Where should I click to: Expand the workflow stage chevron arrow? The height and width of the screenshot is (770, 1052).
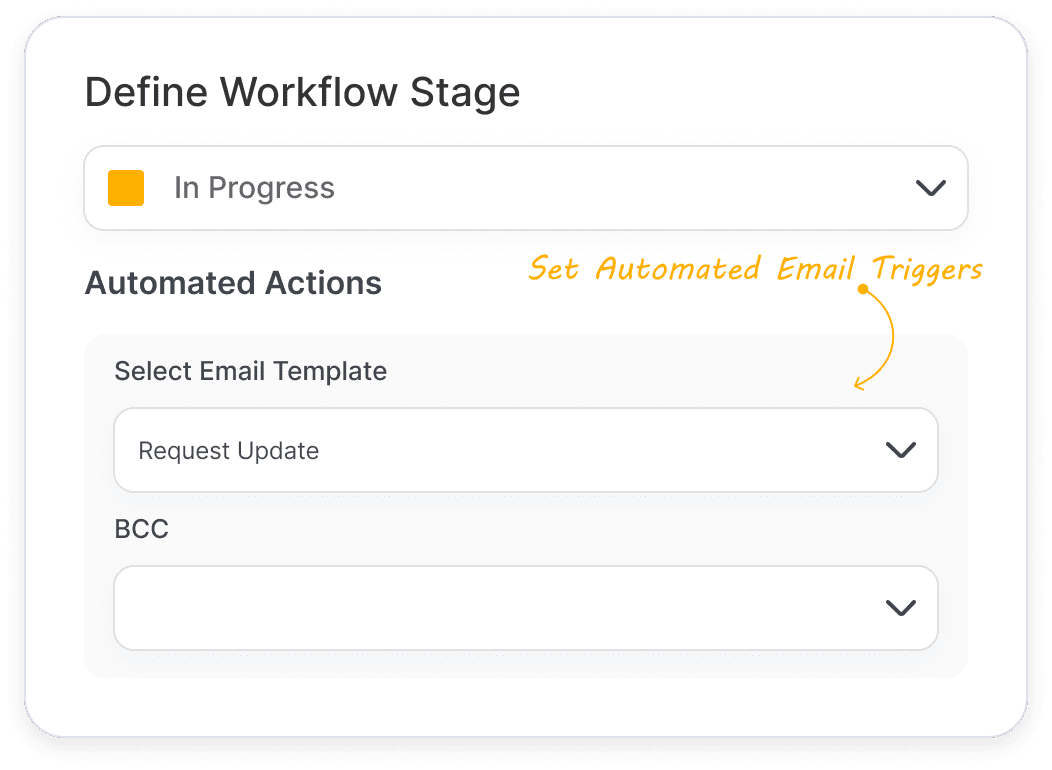931,188
